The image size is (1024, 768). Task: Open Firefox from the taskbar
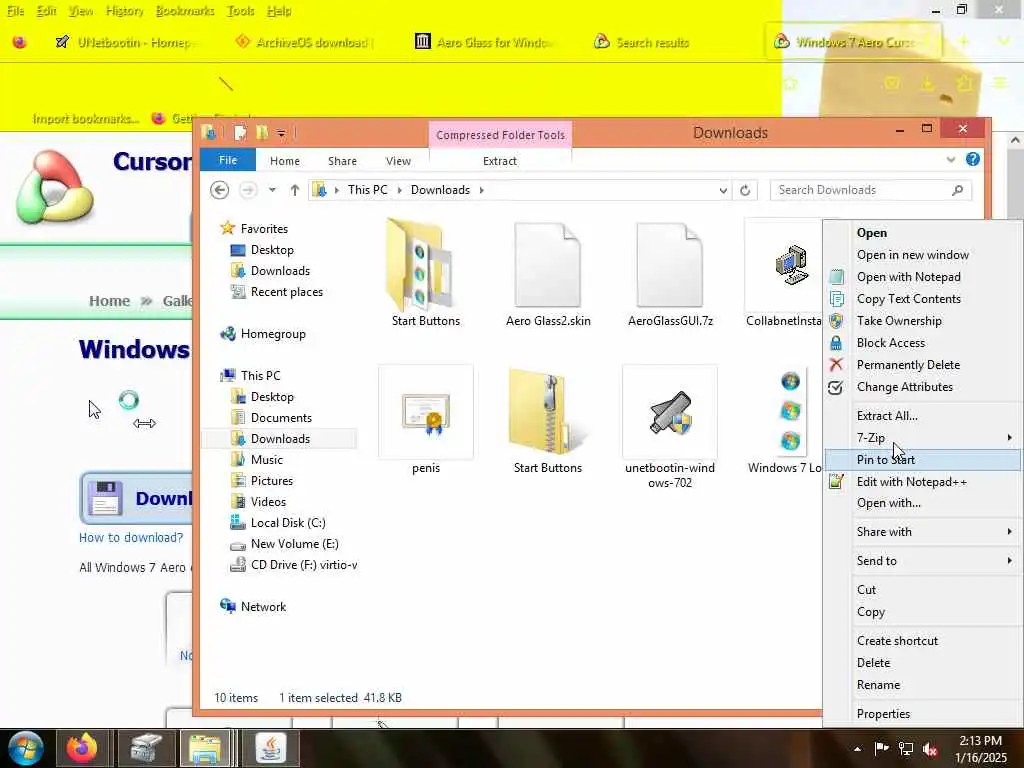[x=82, y=748]
